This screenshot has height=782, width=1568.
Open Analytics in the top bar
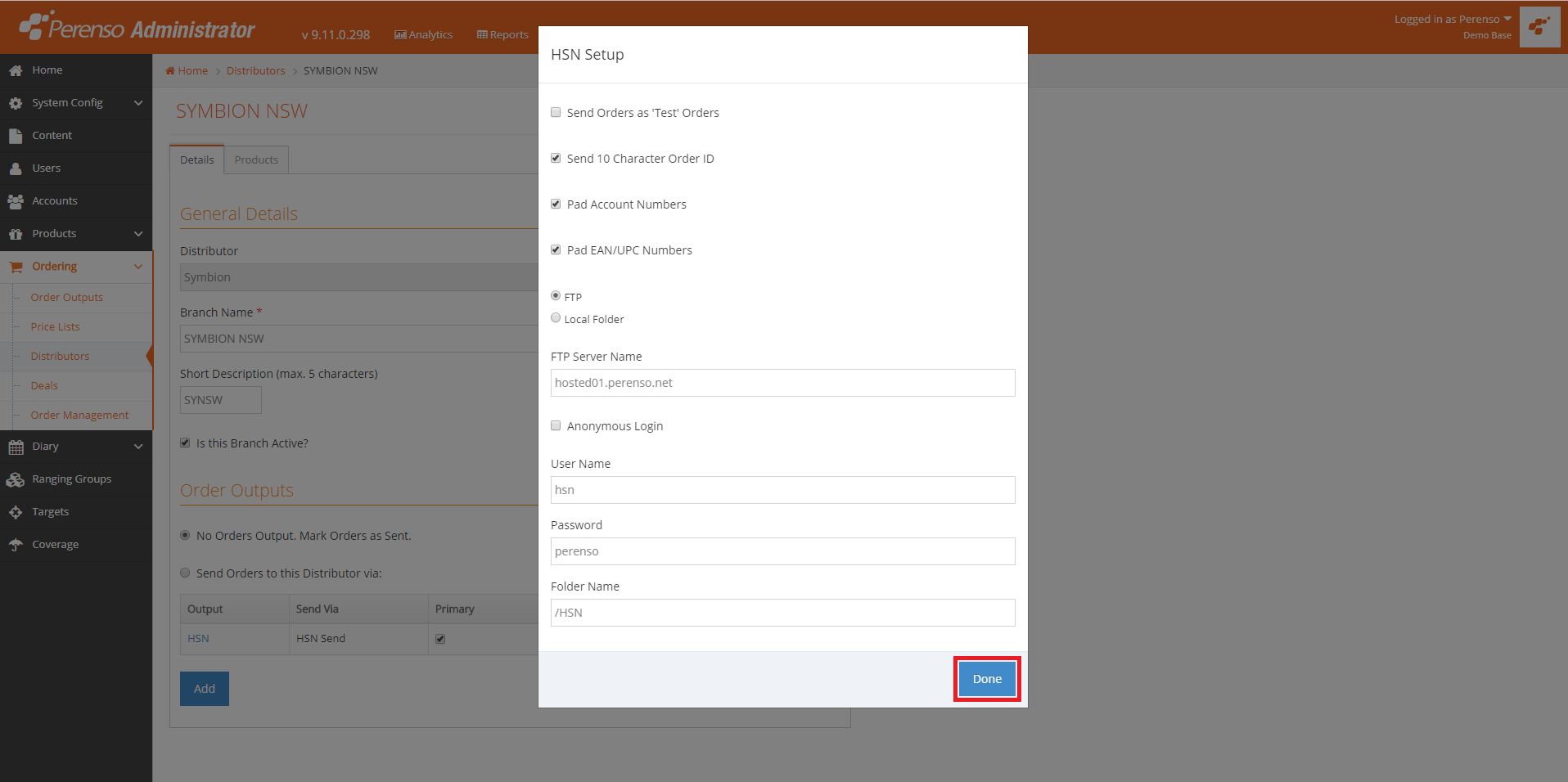[423, 34]
